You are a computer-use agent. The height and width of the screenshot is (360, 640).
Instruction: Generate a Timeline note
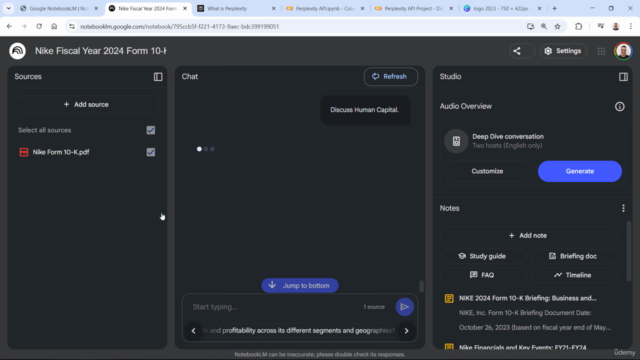pyautogui.click(x=573, y=275)
